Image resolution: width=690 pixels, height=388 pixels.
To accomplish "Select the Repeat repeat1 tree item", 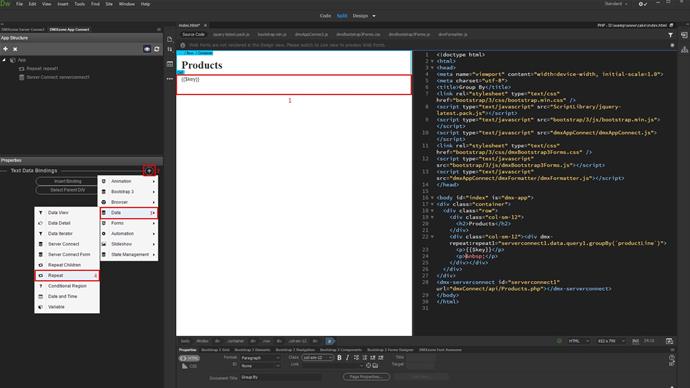I will pyautogui.click(x=38, y=69).
